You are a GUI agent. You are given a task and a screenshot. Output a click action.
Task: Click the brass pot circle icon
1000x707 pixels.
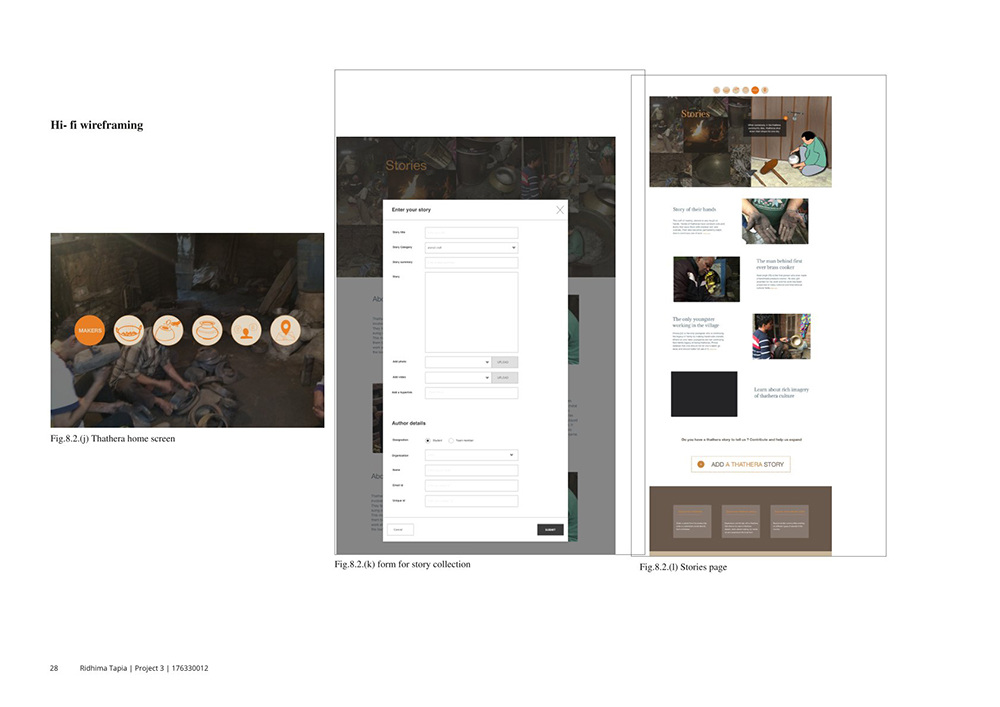(x=207, y=330)
